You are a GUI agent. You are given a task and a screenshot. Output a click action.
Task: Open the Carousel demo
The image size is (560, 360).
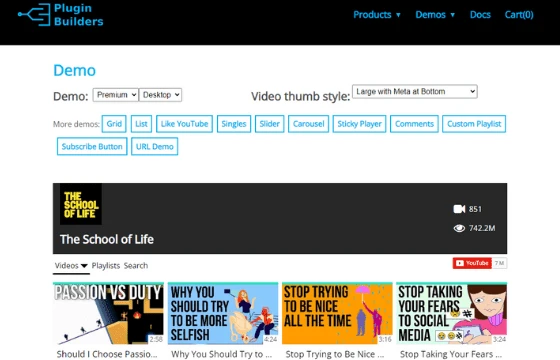coord(308,124)
